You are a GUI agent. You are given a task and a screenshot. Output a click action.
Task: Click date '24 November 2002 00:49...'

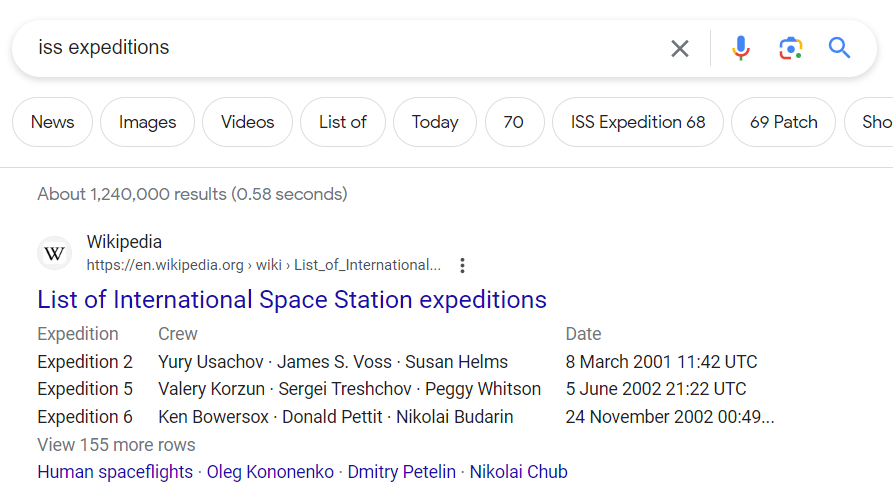click(670, 417)
